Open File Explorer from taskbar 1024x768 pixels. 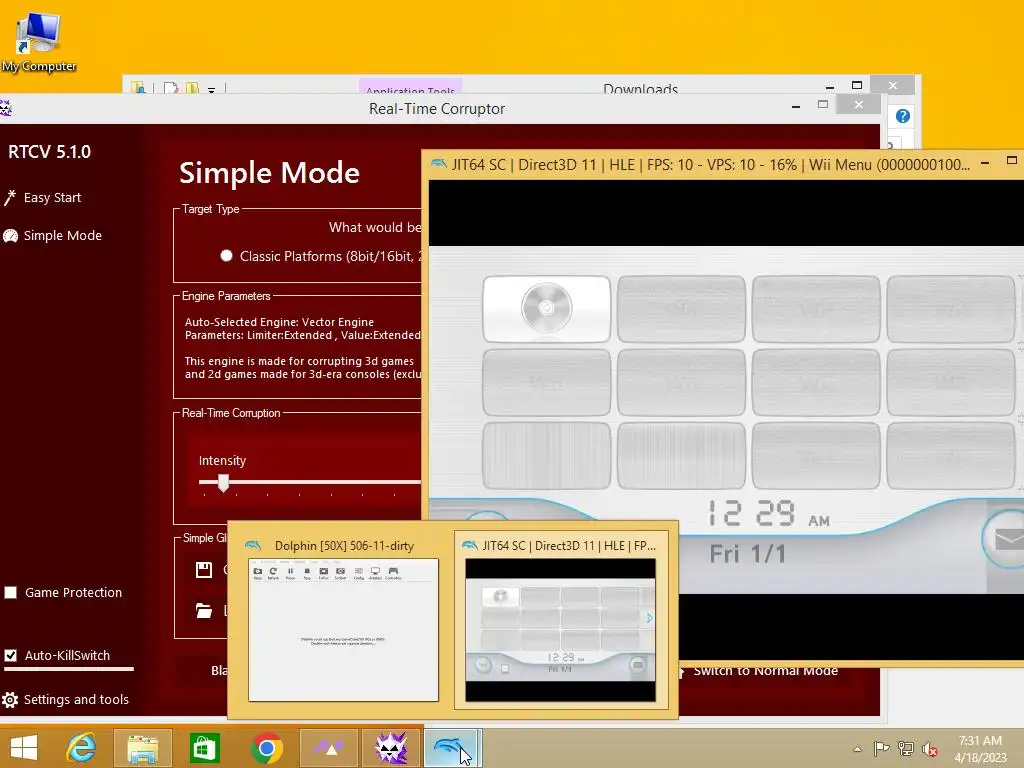[x=142, y=748]
